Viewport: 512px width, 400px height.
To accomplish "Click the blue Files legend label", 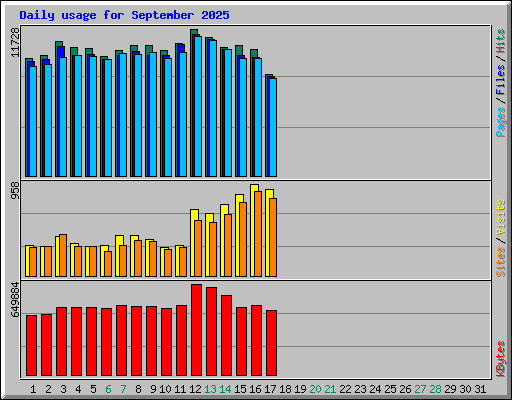I will [500, 79].
